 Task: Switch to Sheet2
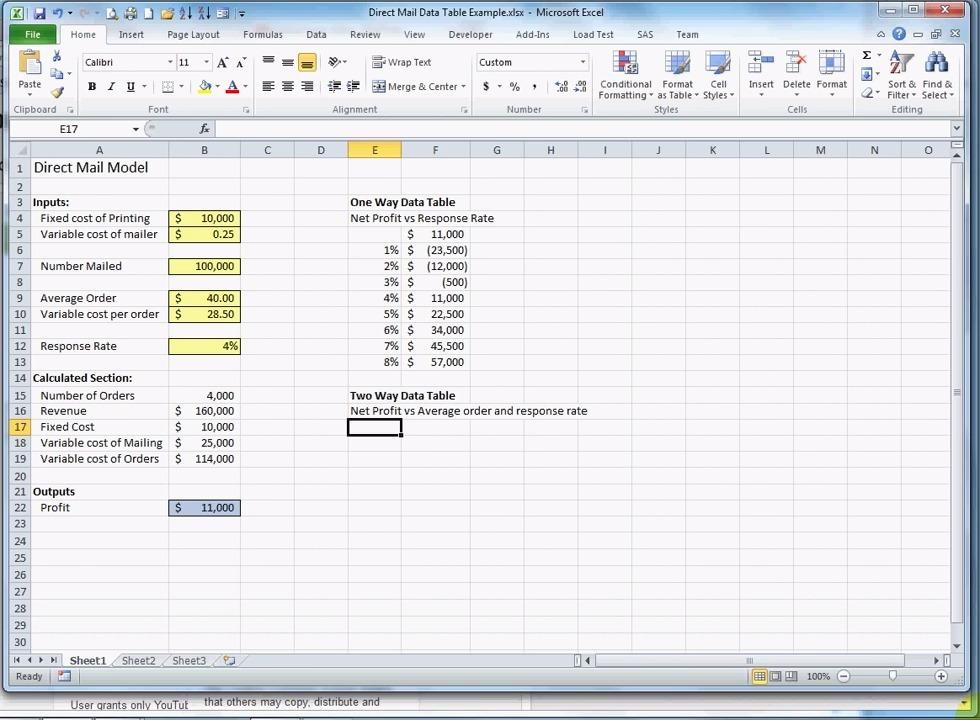(x=138, y=660)
